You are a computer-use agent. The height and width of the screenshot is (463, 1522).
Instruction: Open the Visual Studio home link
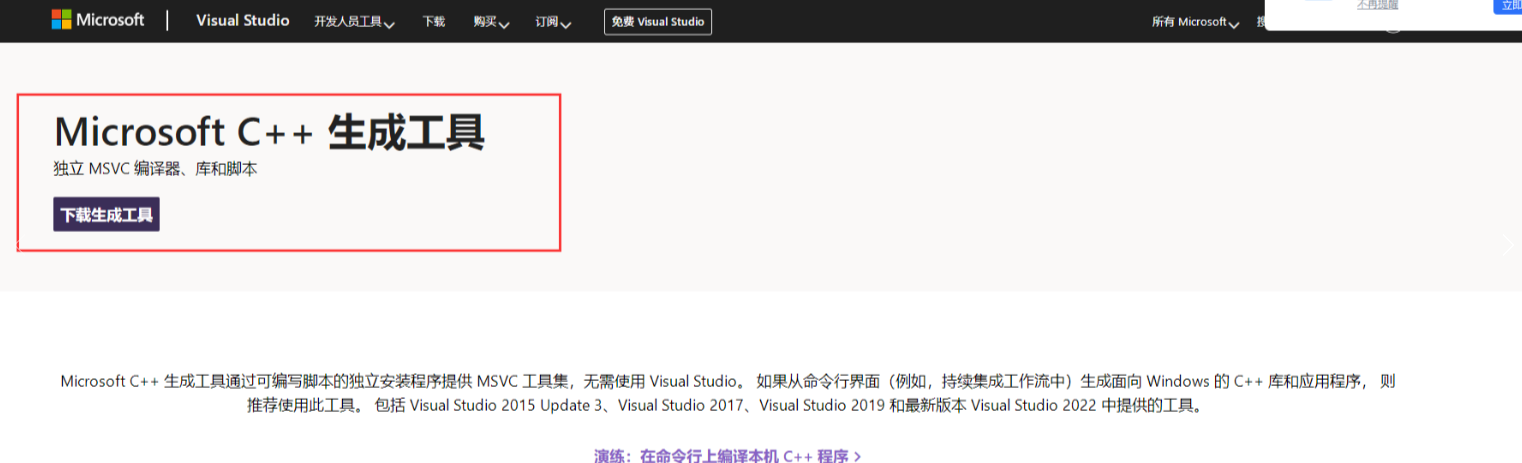click(243, 21)
